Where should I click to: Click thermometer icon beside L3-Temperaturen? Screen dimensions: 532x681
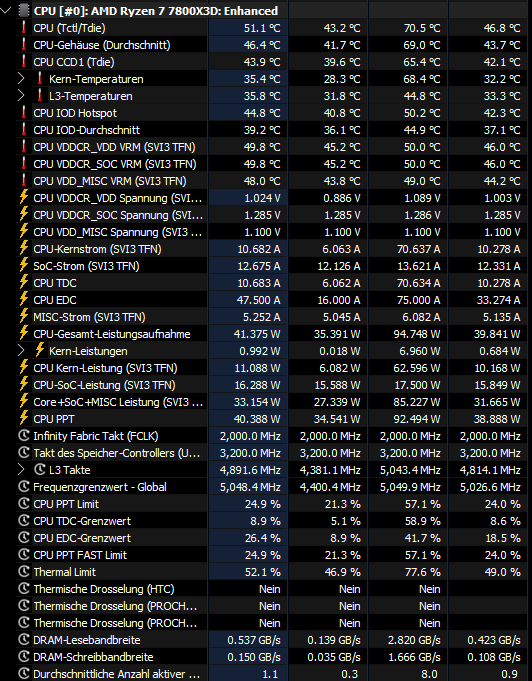[x=40, y=96]
